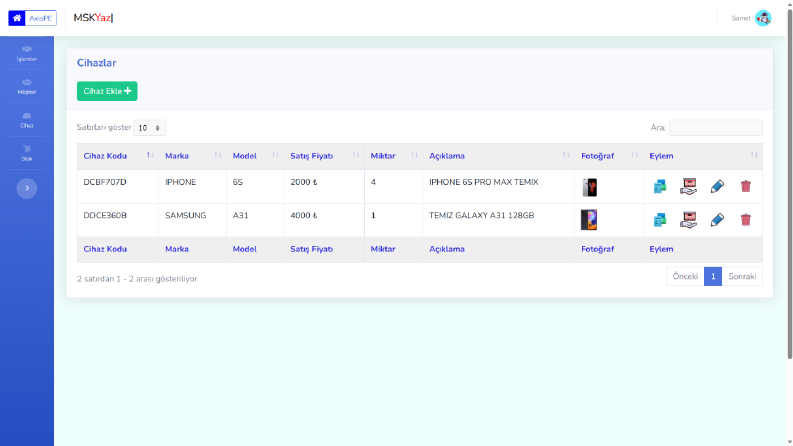The width and height of the screenshot is (793, 446).
Task: Click description IPHONE 6S PRO MAX TEMIX
Action: pyautogui.click(x=483, y=182)
